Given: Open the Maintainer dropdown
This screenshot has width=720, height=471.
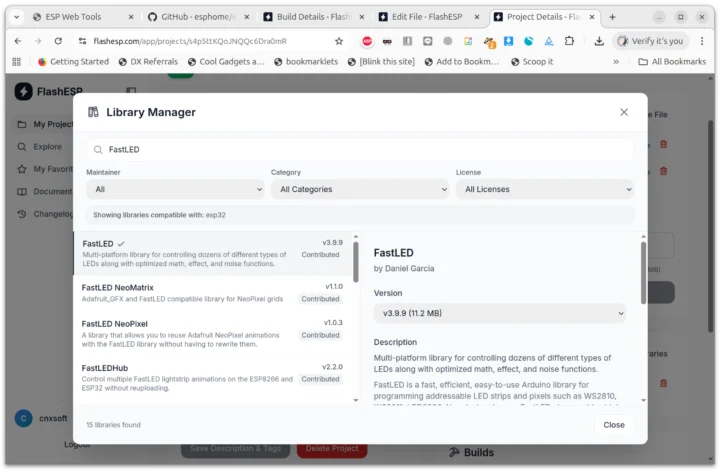Looking at the screenshot, I should [175, 189].
